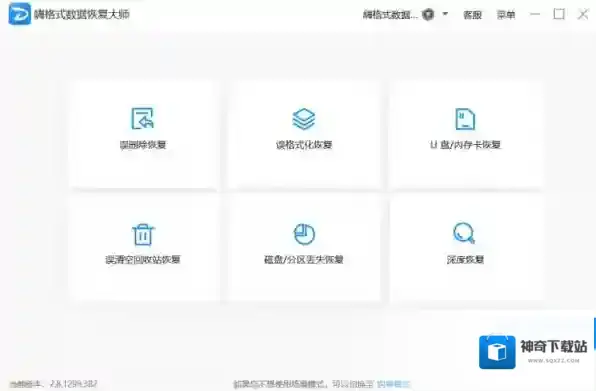Open the 菜单 menu
Viewport: 596px width, 391px height.
[x=506, y=15]
